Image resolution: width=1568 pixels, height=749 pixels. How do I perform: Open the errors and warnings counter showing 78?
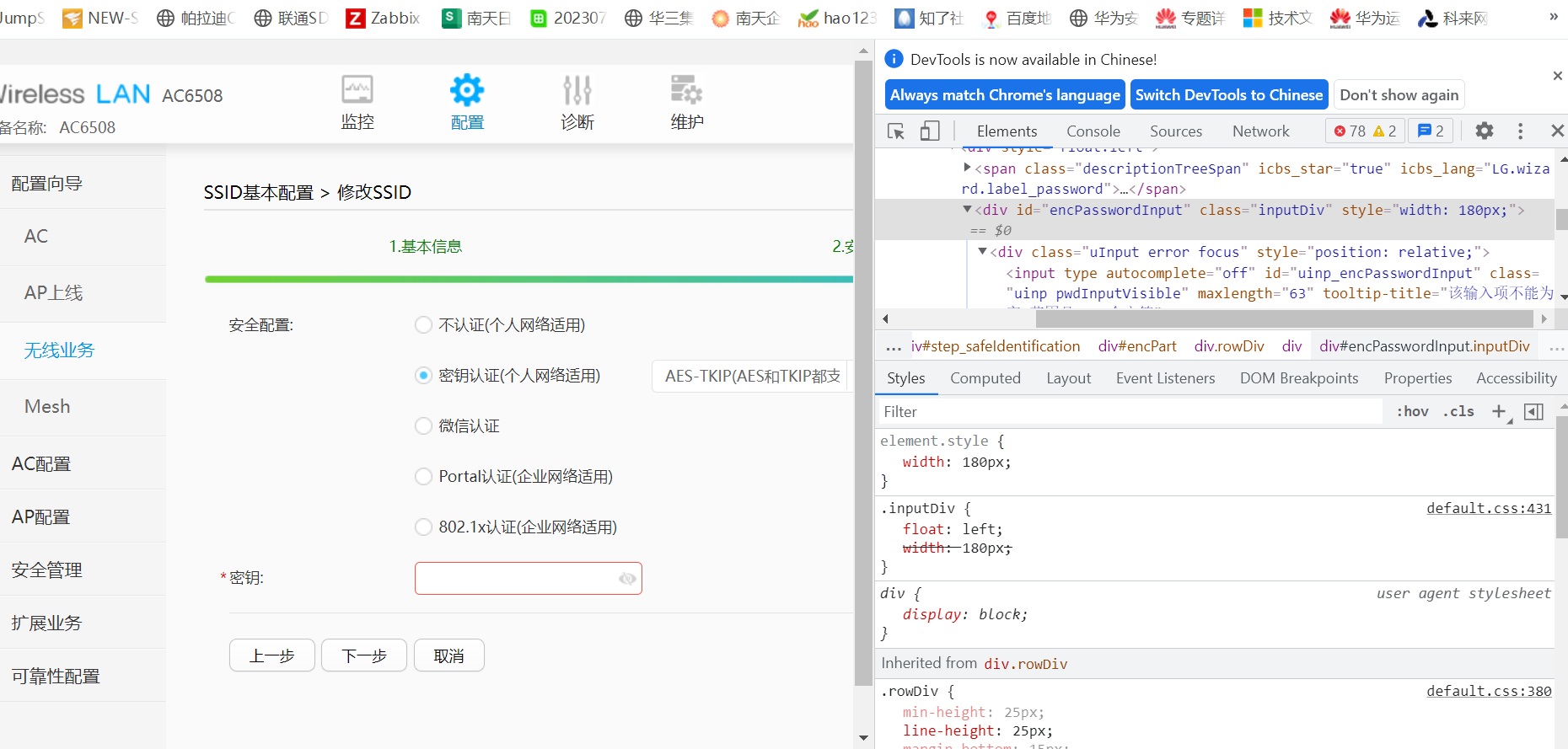click(x=1366, y=131)
